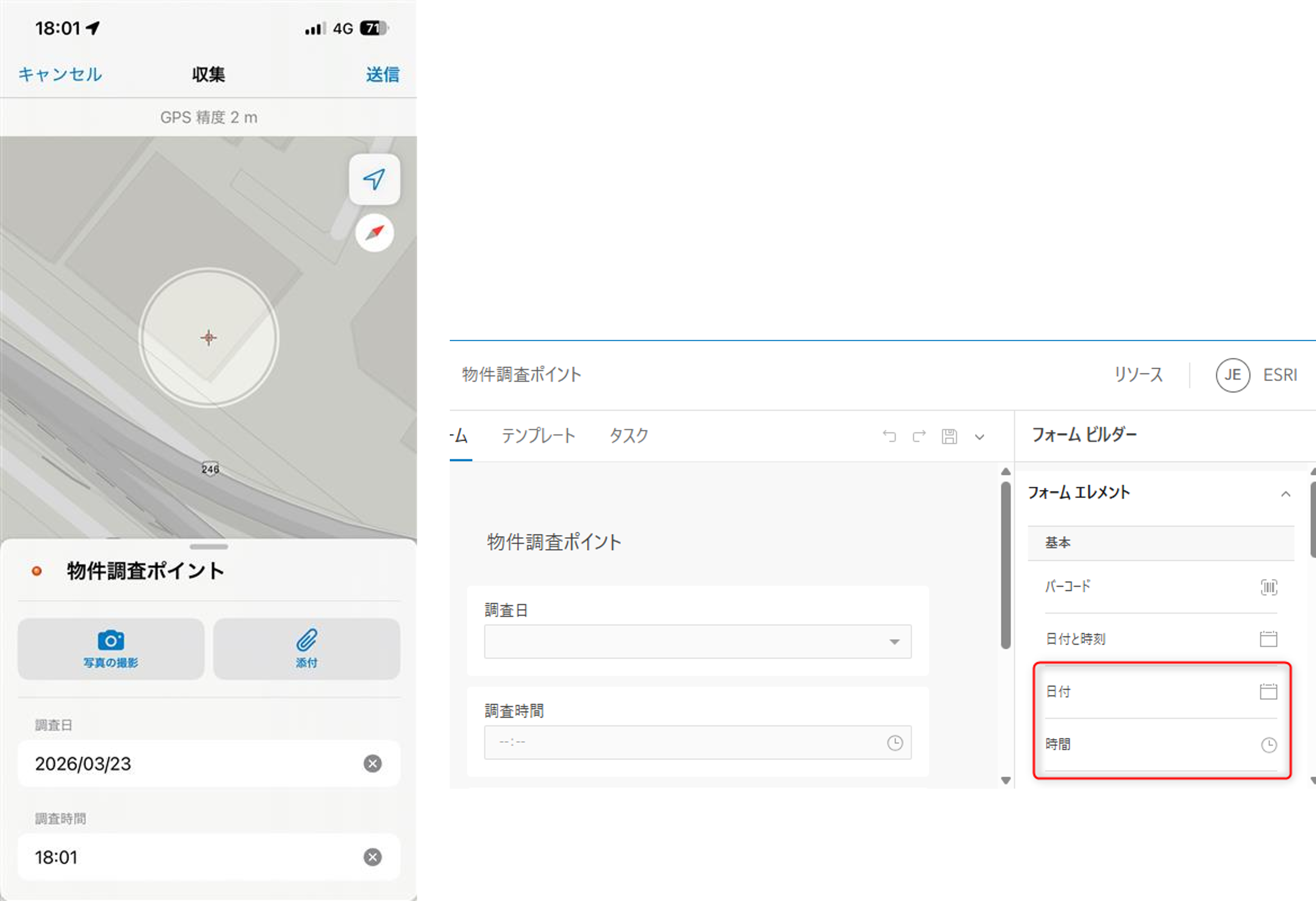1316x901 pixels.
Task: Clear the 2026/03/23 survey date value
Action: 372,764
